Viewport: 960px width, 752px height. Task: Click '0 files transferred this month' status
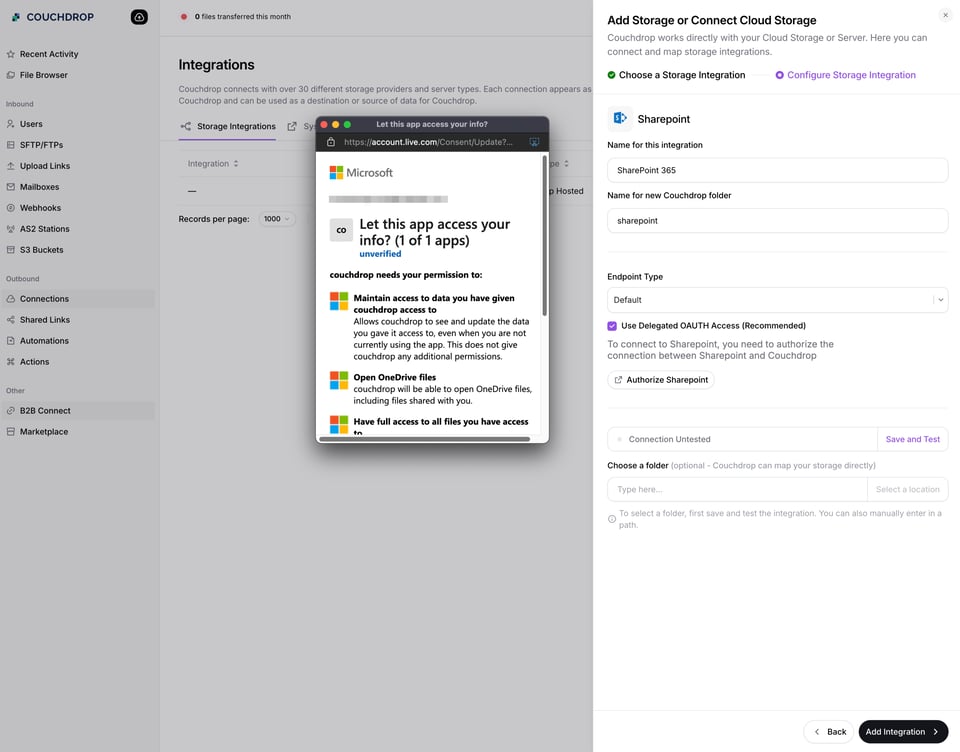tap(242, 17)
